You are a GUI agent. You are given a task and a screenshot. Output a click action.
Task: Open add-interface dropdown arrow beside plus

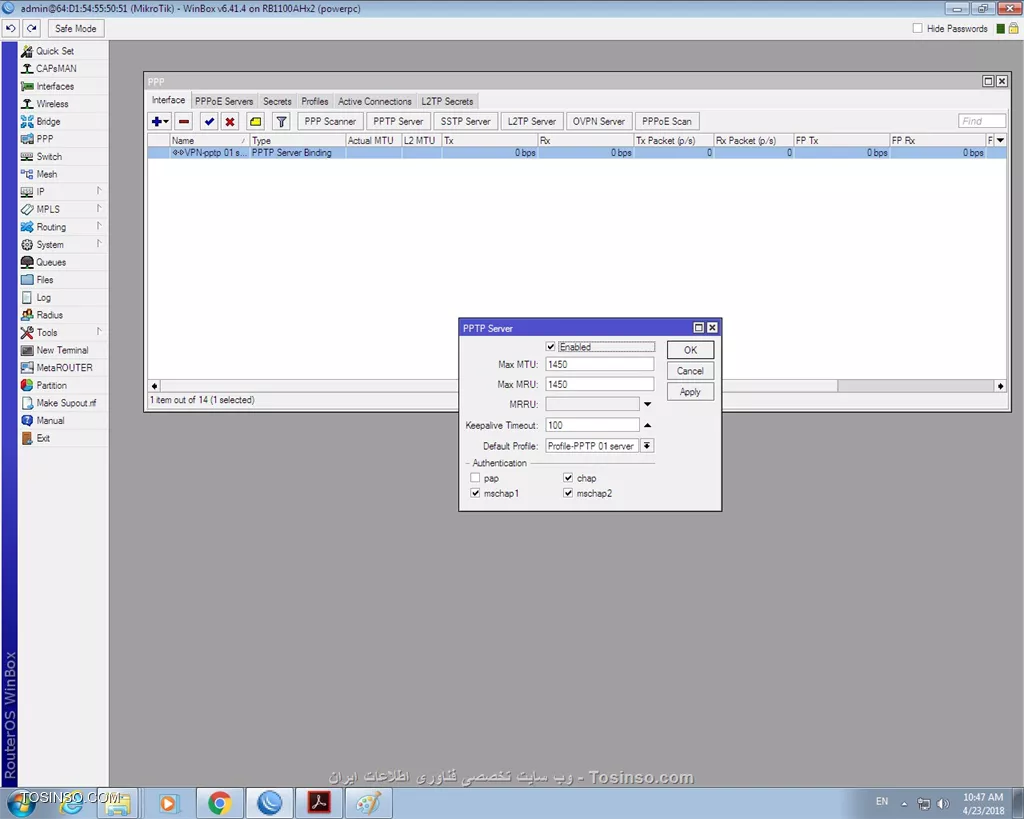(167, 121)
